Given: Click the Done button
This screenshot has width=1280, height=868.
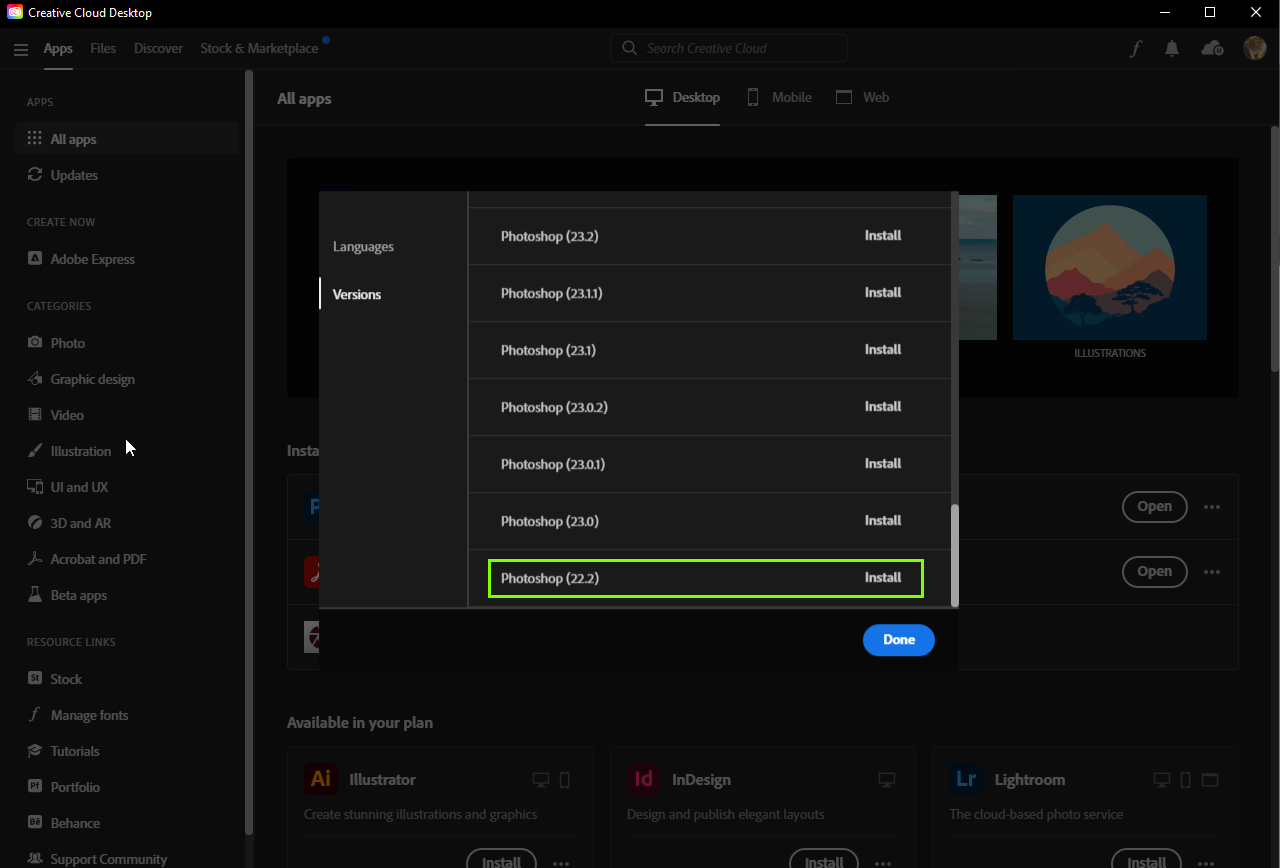Looking at the screenshot, I should click(x=898, y=640).
